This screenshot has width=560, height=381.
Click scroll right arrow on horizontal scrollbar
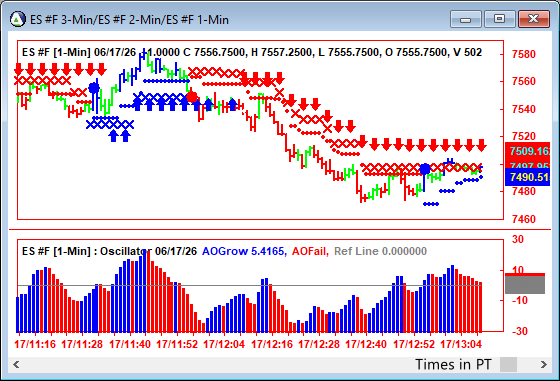[x=544, y=365]
